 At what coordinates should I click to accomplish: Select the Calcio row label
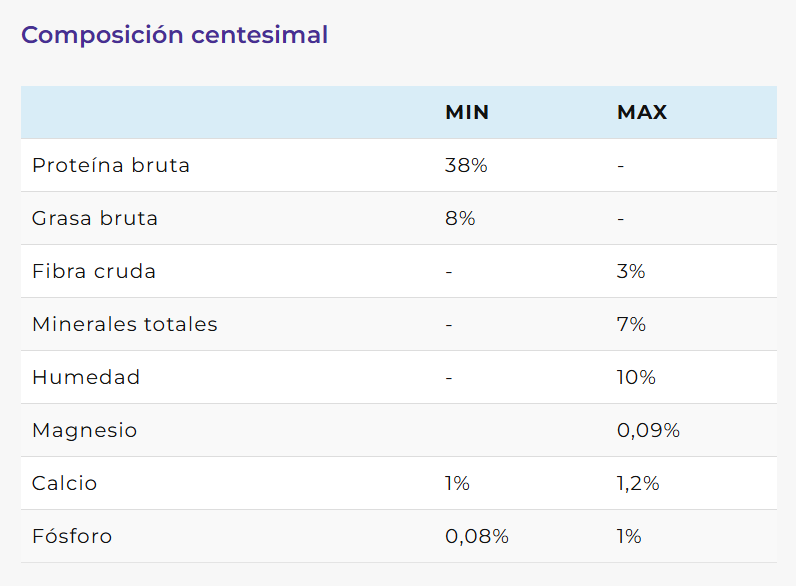[65, 484]
